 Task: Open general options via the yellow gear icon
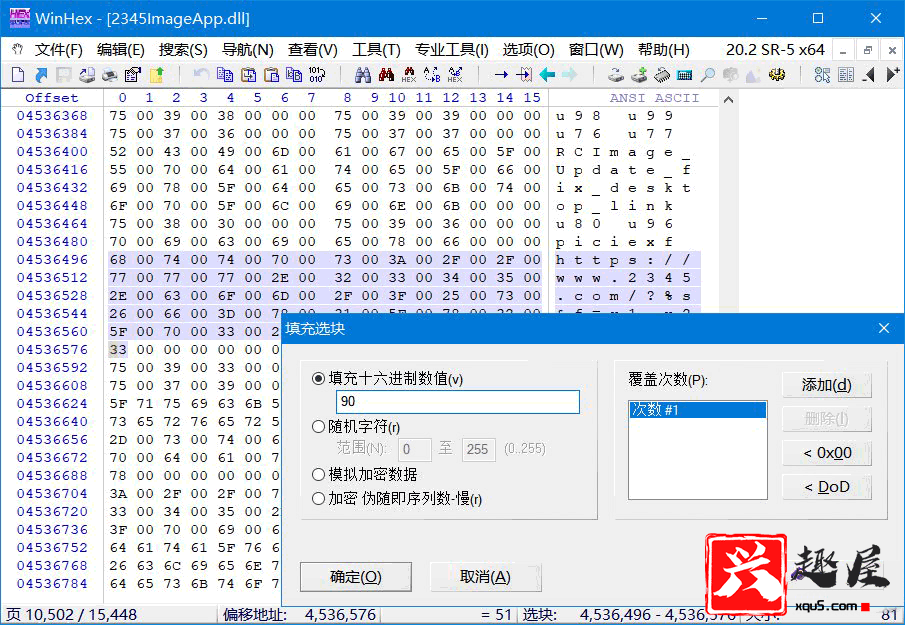777,74
